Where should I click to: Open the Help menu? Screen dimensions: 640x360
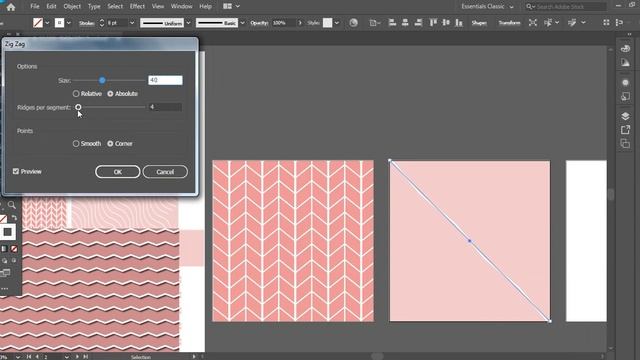tap(205, 7)
